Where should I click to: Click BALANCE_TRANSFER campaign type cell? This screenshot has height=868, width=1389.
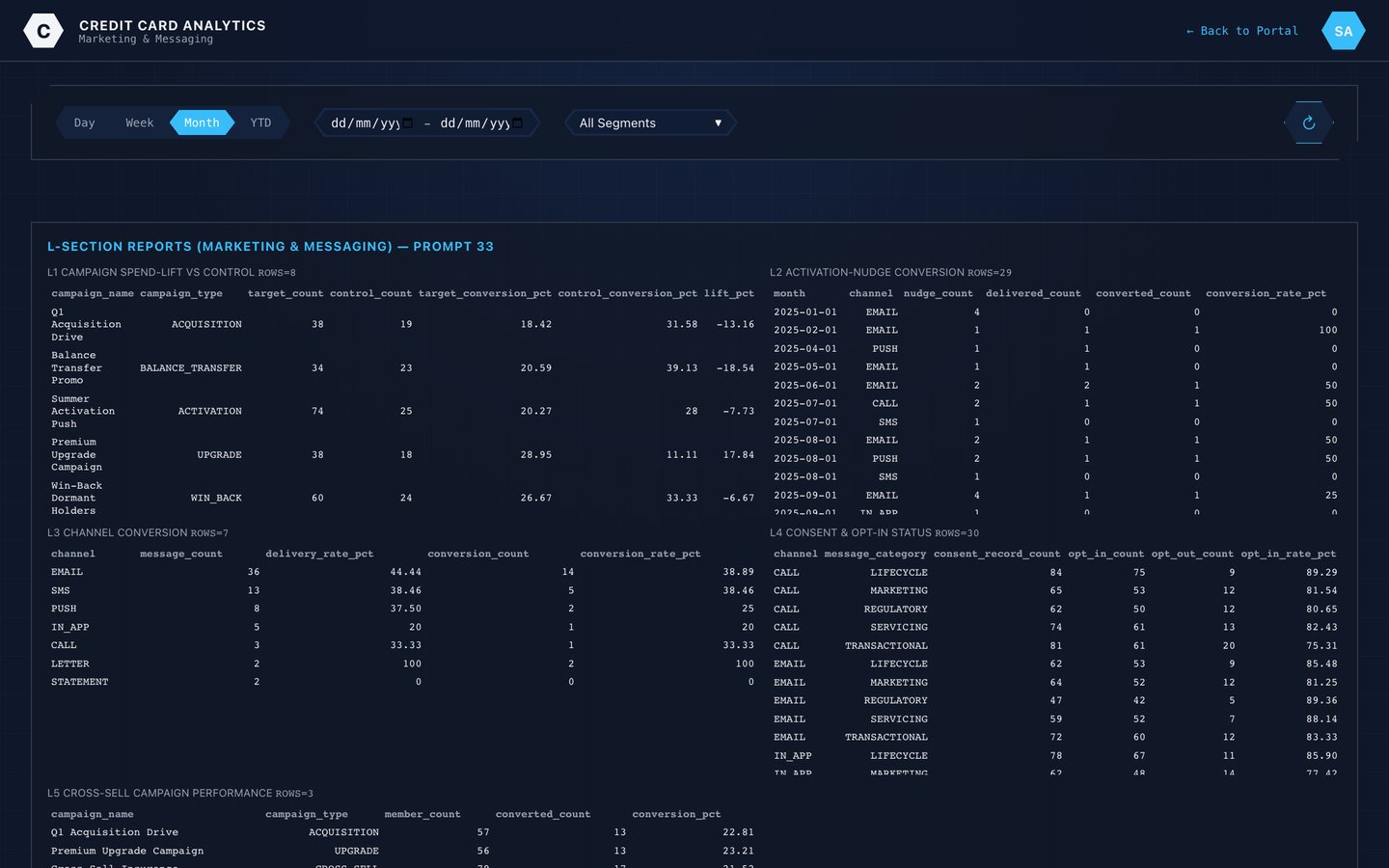point(191,368)
